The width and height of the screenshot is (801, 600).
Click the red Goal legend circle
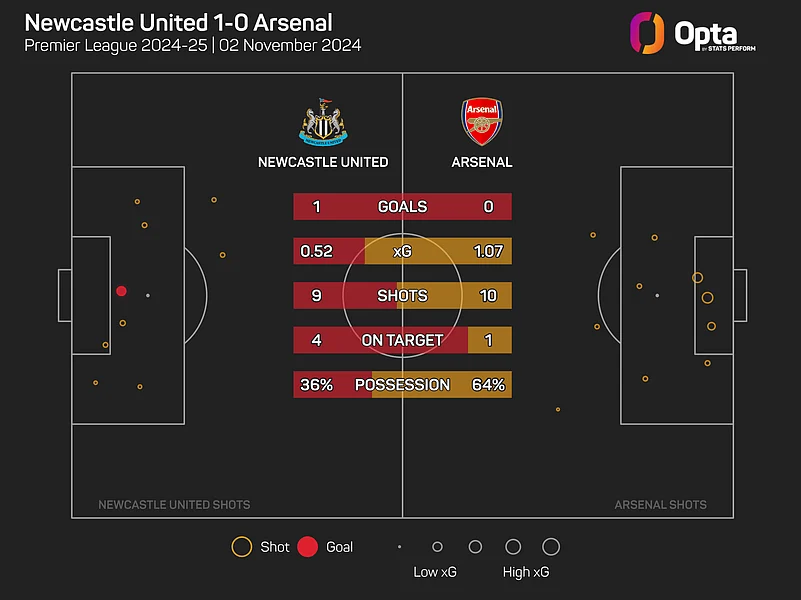click(307, 547)
